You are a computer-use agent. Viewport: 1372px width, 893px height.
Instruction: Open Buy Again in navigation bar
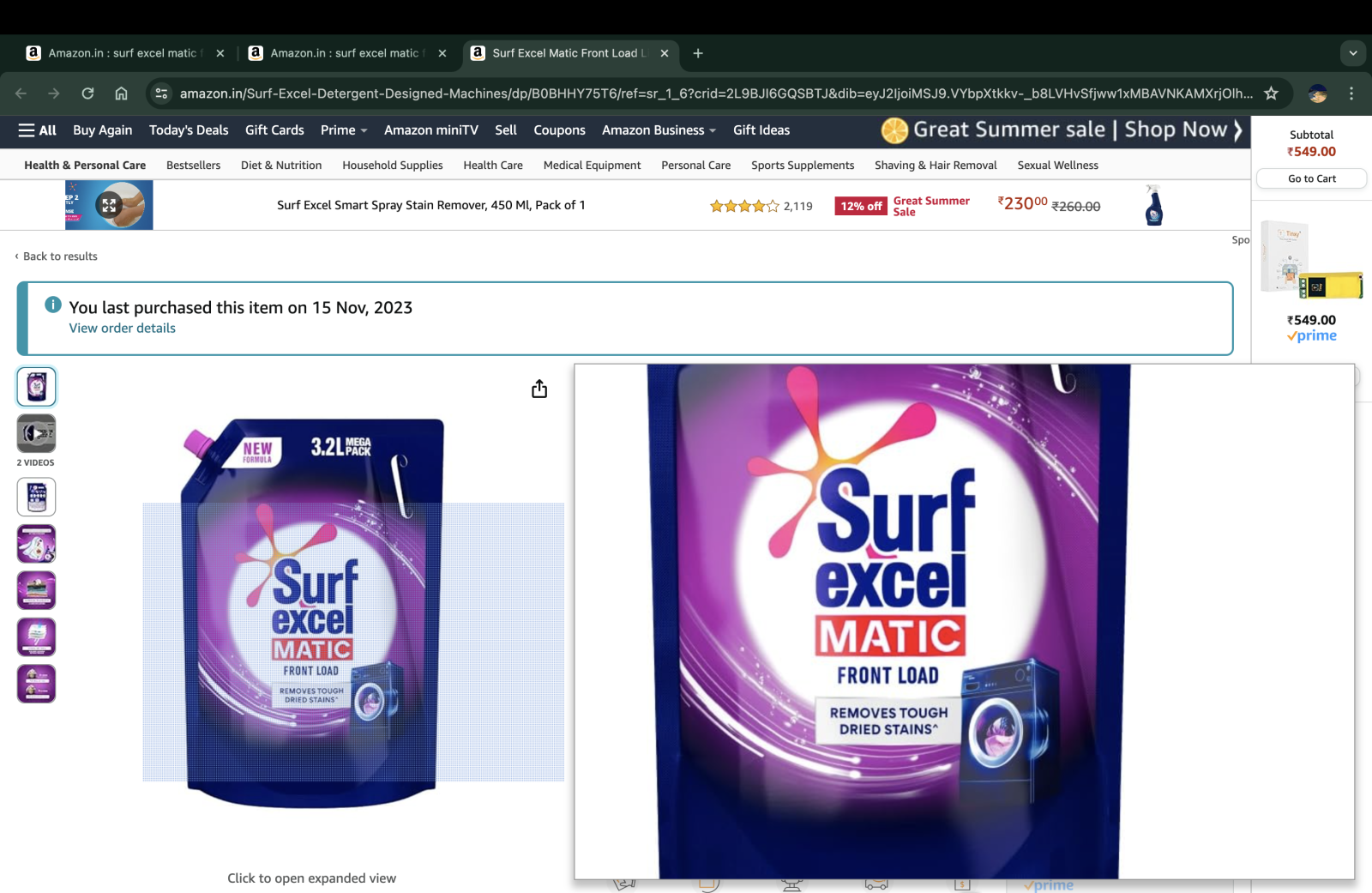pos(103,130)
